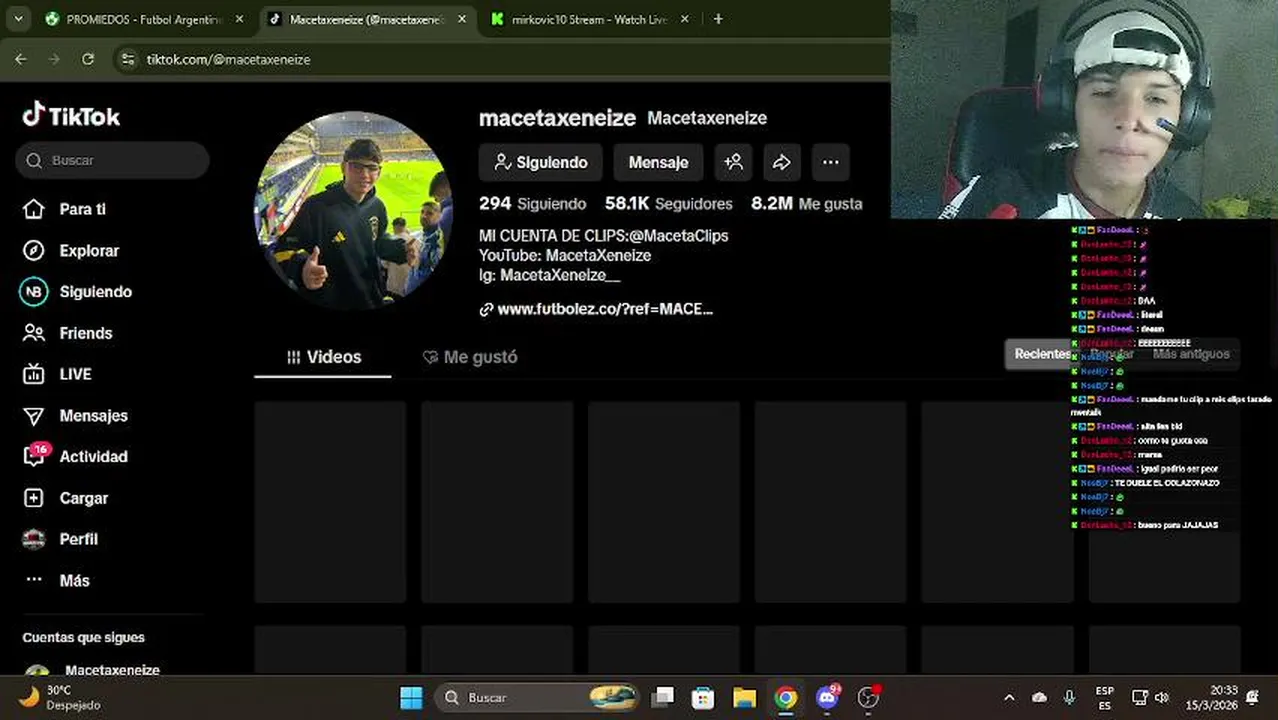Click the Chrome taskbar icon
The image size is (1278, 720).
[x=786, y=697]
